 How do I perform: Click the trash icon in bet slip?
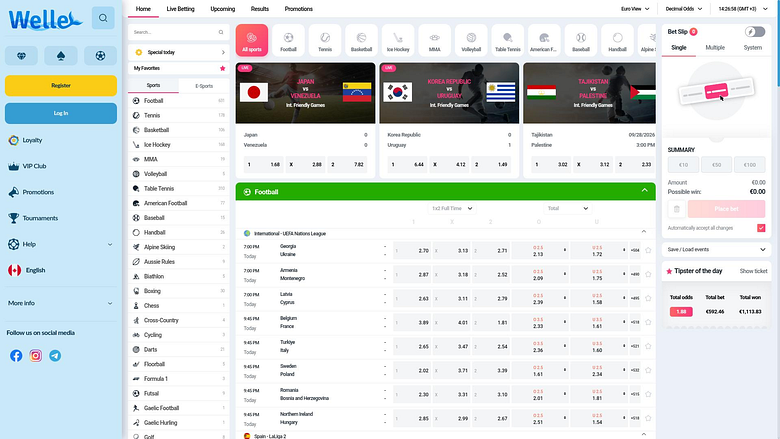click(677, 209)
